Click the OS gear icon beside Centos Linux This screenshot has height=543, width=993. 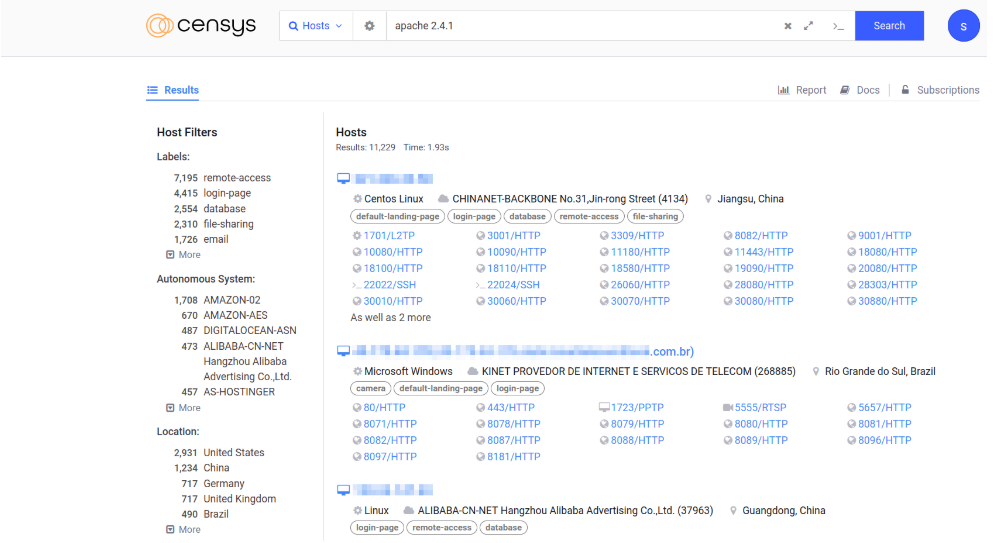click(357, 199)
